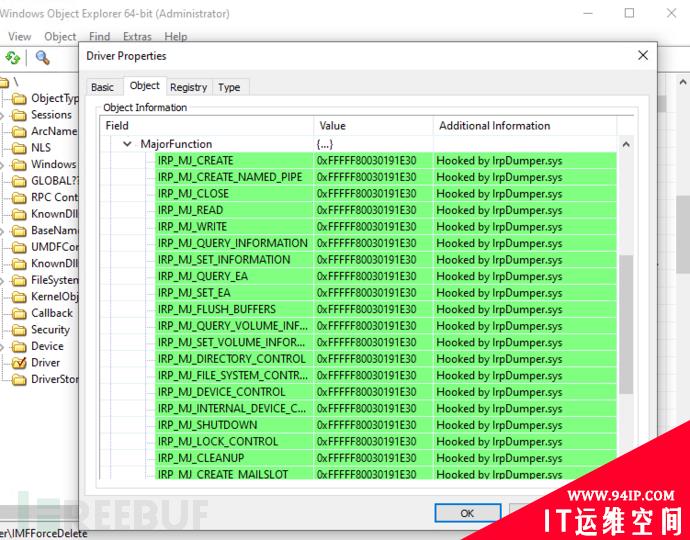Viewport: 690px width, 540px height.
Task: Click the magnifier Find toolbar icon
Action: click(42, 58)
